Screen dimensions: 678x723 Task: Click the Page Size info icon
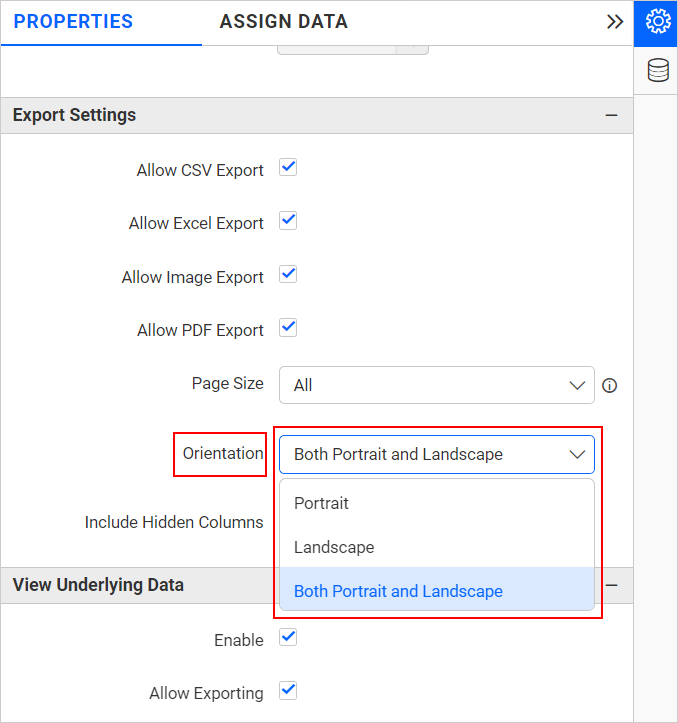click(609, 385)
